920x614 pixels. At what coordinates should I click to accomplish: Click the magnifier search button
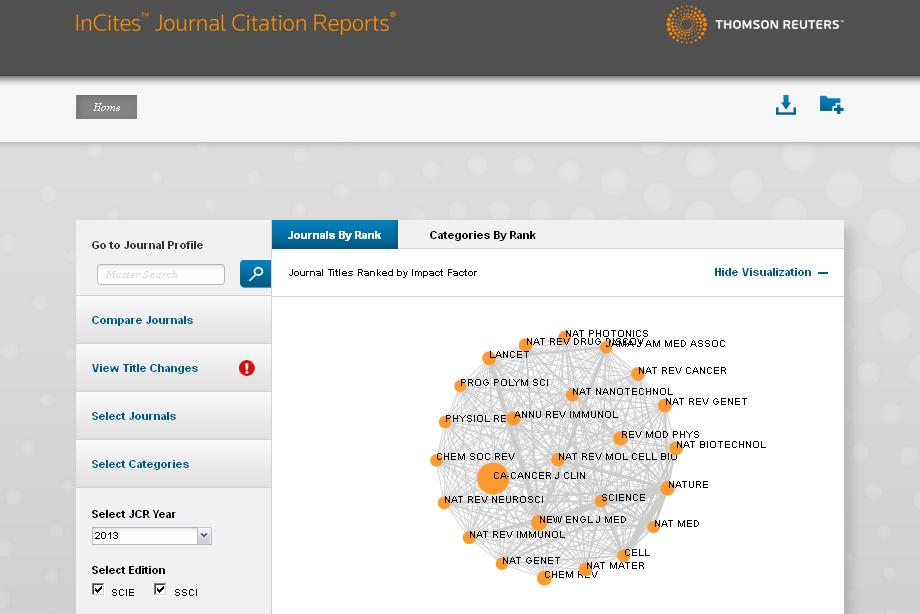point(255,274)
